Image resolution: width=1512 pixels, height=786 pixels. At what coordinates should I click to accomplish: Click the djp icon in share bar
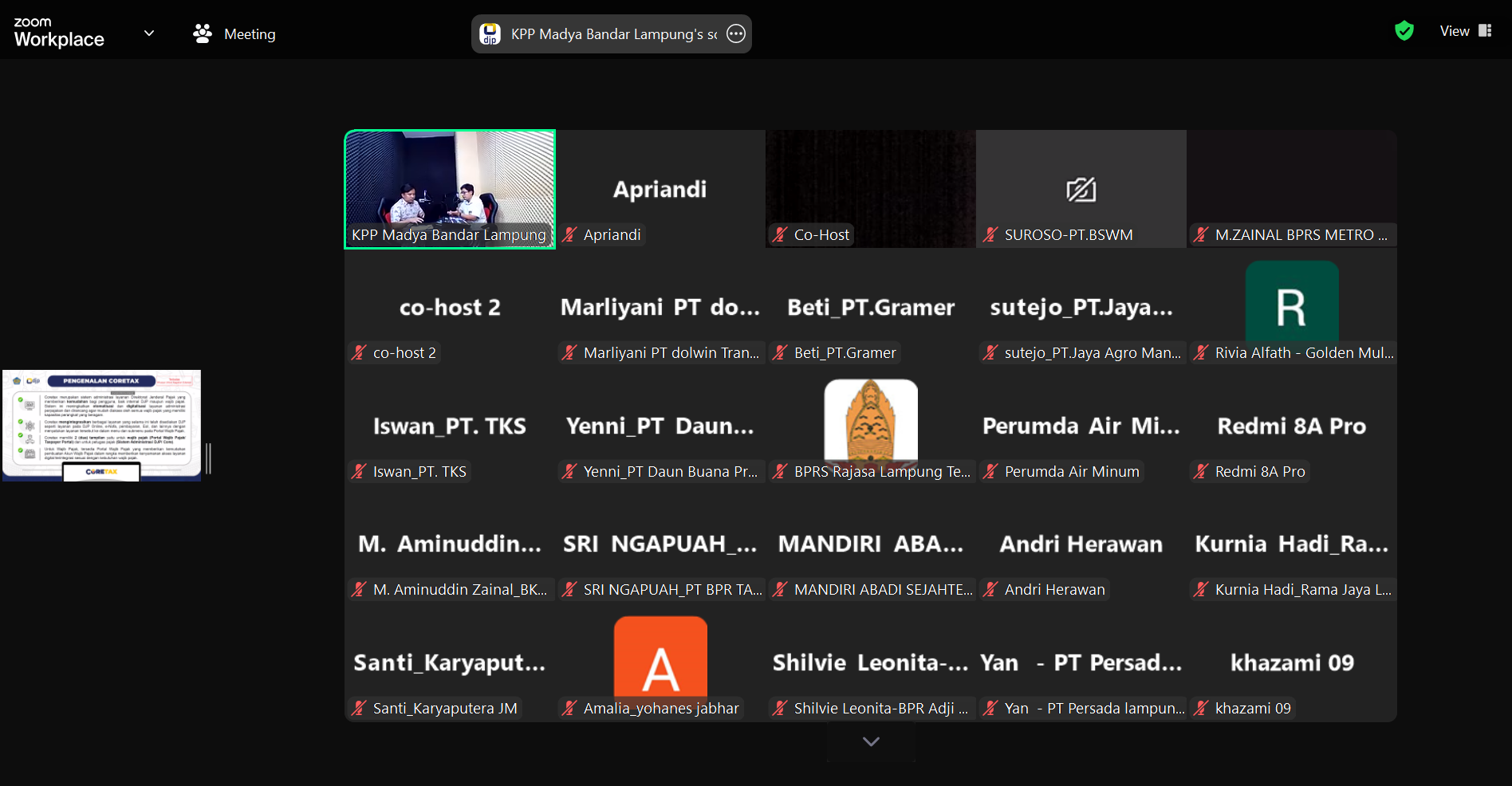pos(490,34)
